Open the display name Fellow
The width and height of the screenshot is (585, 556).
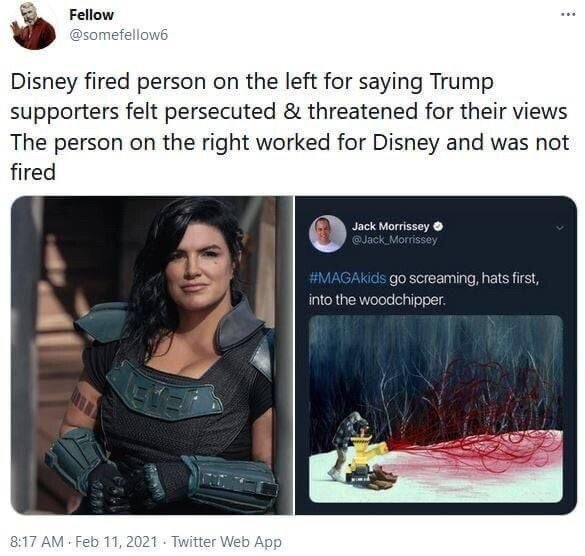point(91,15)
